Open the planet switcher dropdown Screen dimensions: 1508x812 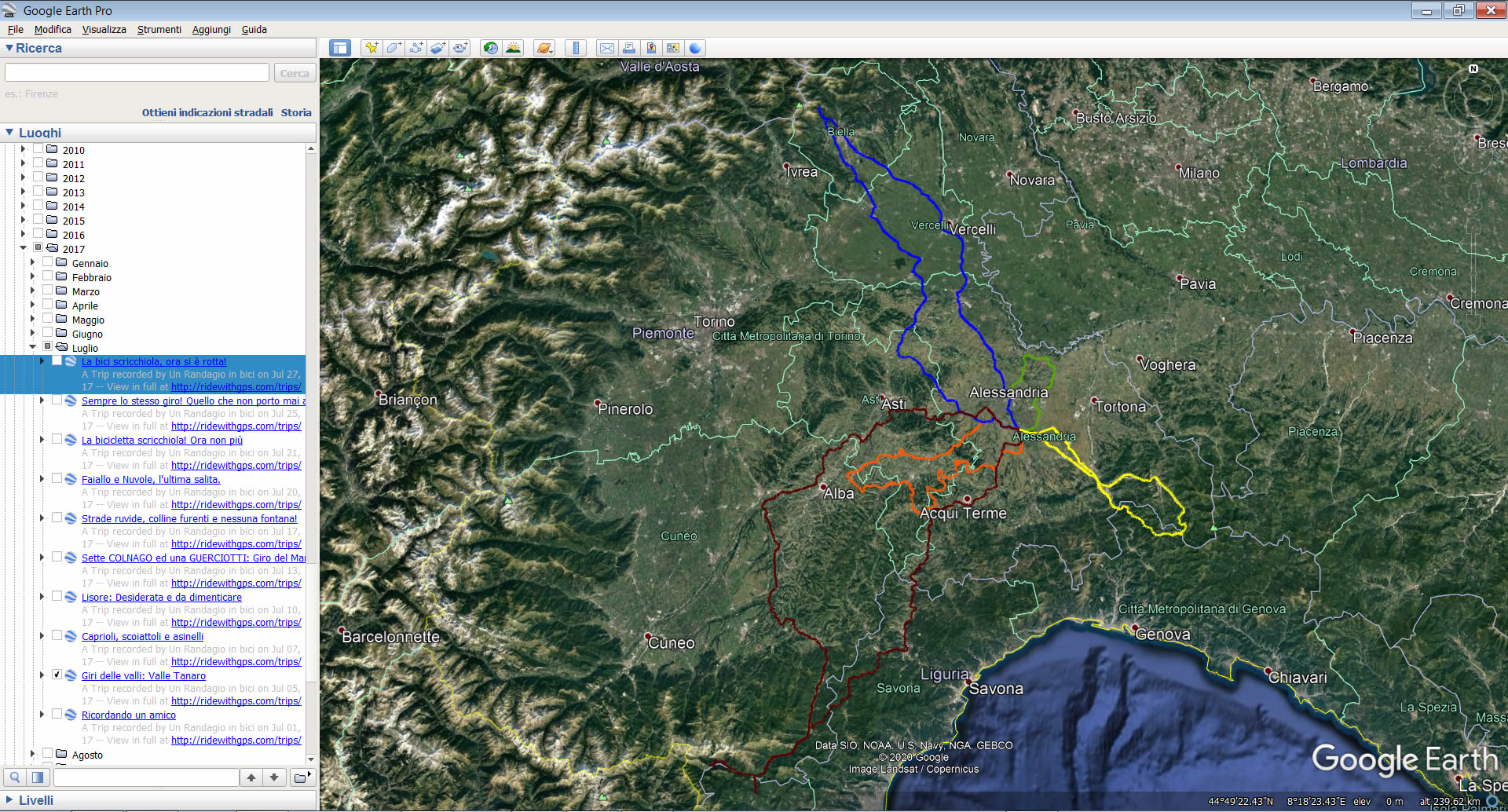(544, 48)
